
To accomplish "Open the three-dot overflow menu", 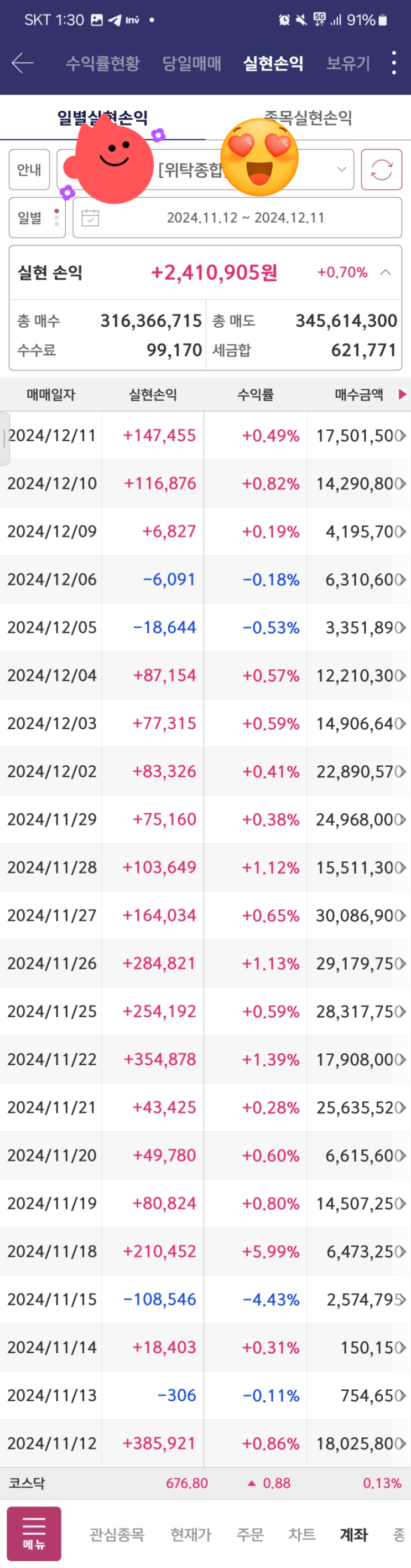I will (394, 63).
